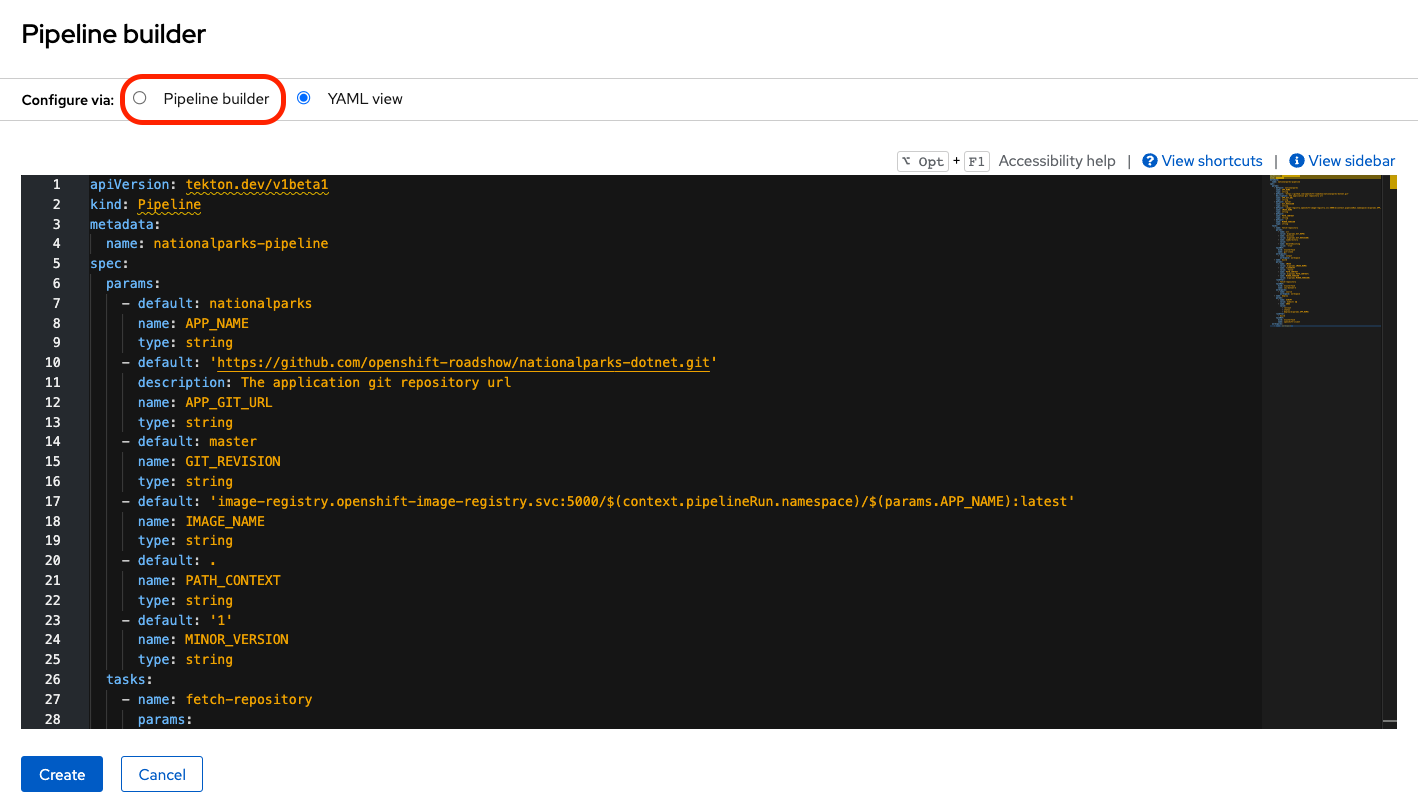
Task: Click the GIT_REVISION parameter name
Action: coord(233,462)
